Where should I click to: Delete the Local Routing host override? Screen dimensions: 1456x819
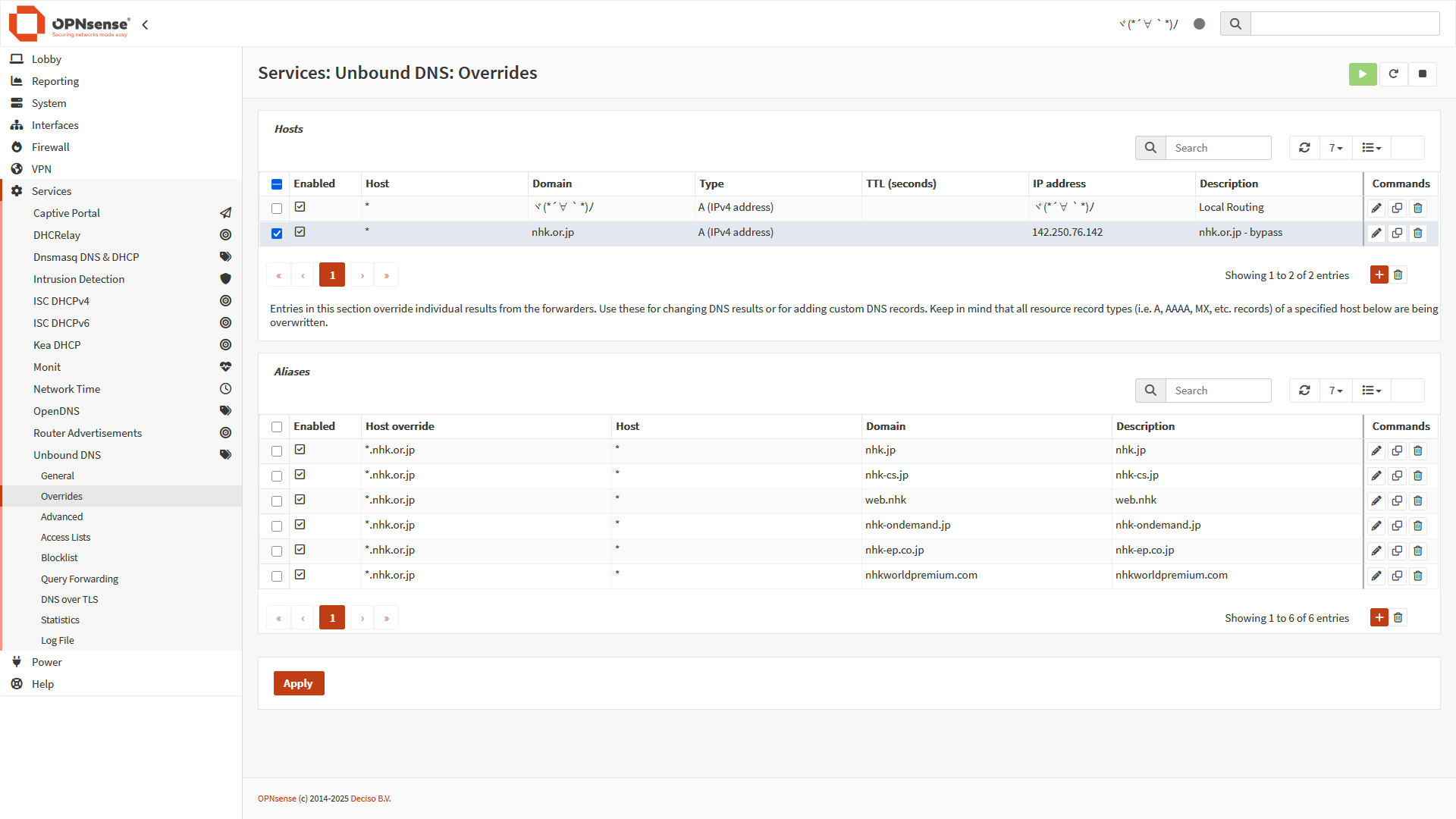1417,208
